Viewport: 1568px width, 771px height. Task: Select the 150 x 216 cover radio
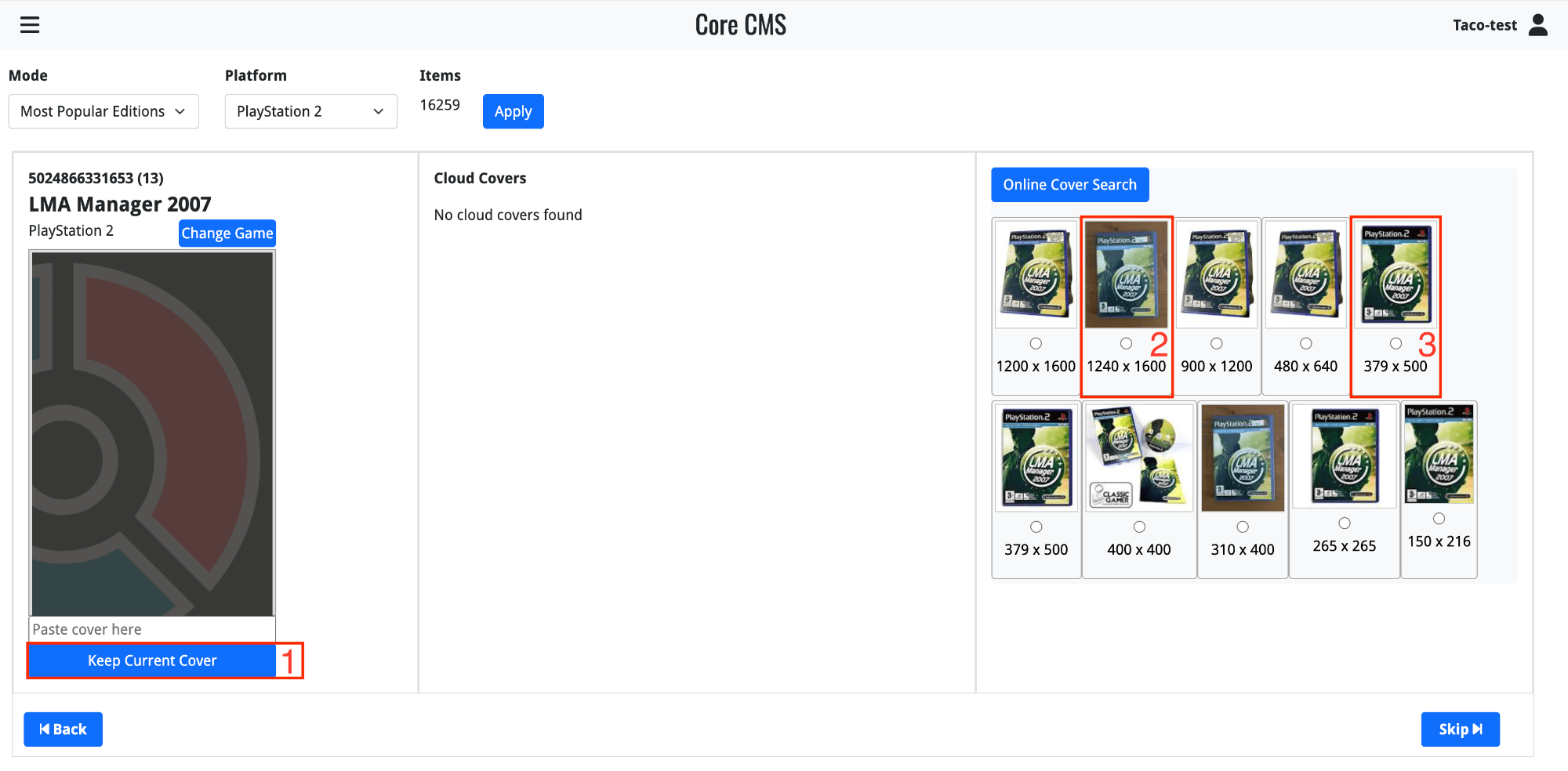[x=1439, y=518]
